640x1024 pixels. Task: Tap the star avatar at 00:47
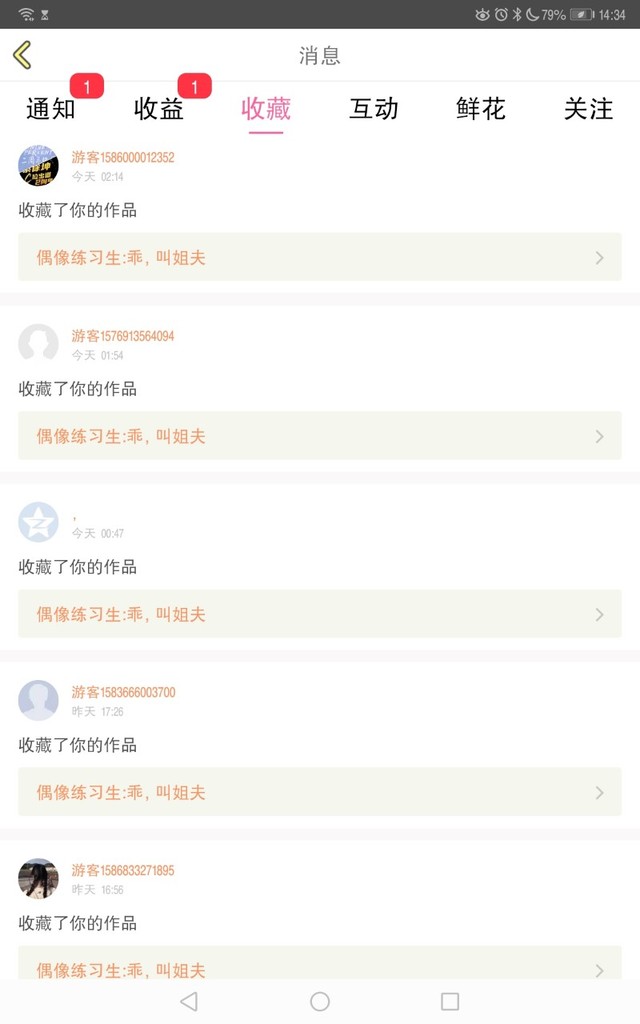38,522
